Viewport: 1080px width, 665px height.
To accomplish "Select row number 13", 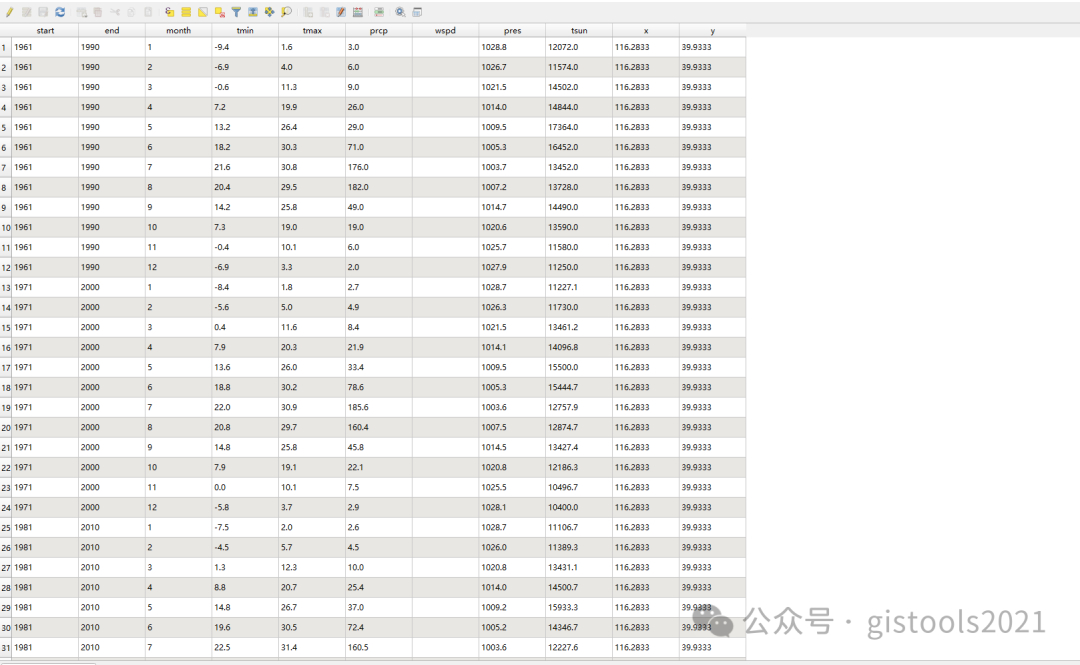I will tap(6, 287).
